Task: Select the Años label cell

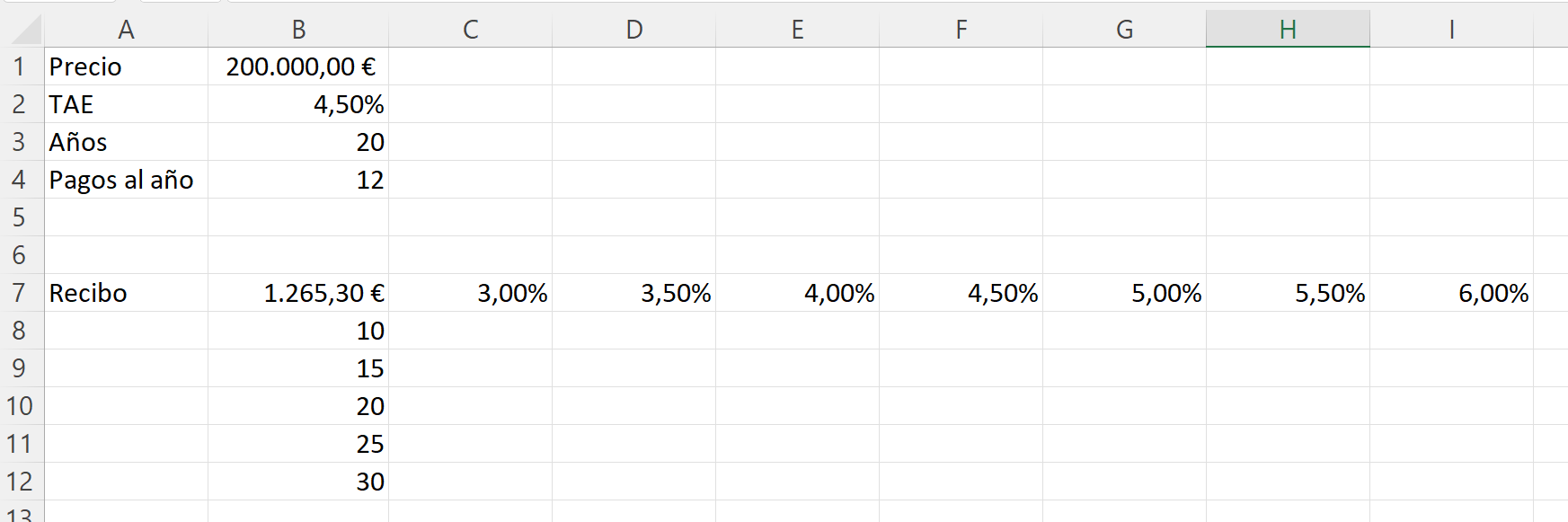Action: [126, 141]
